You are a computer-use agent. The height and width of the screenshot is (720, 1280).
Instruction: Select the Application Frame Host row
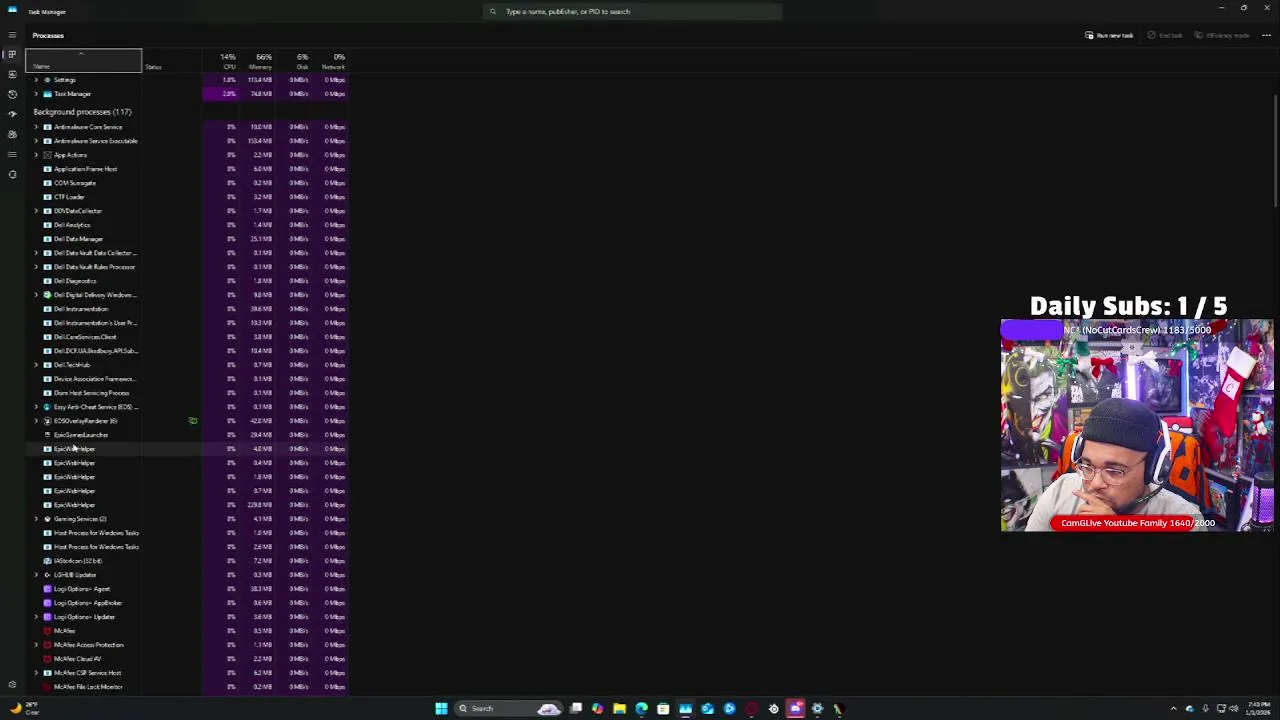pos(187,169)
